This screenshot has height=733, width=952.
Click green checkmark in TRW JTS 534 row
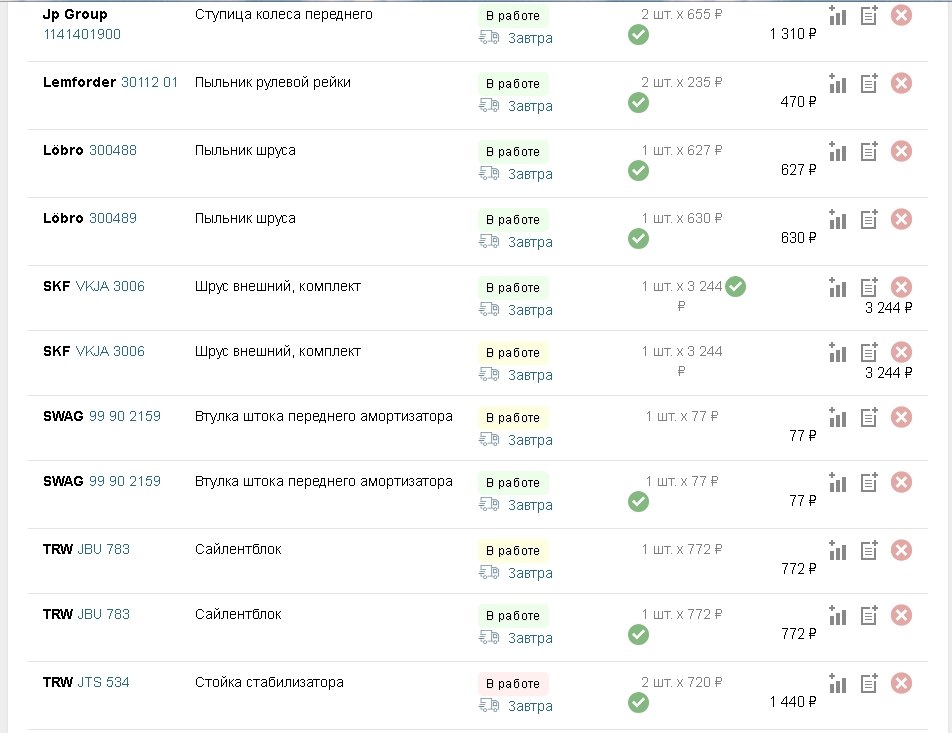[638, 703]
